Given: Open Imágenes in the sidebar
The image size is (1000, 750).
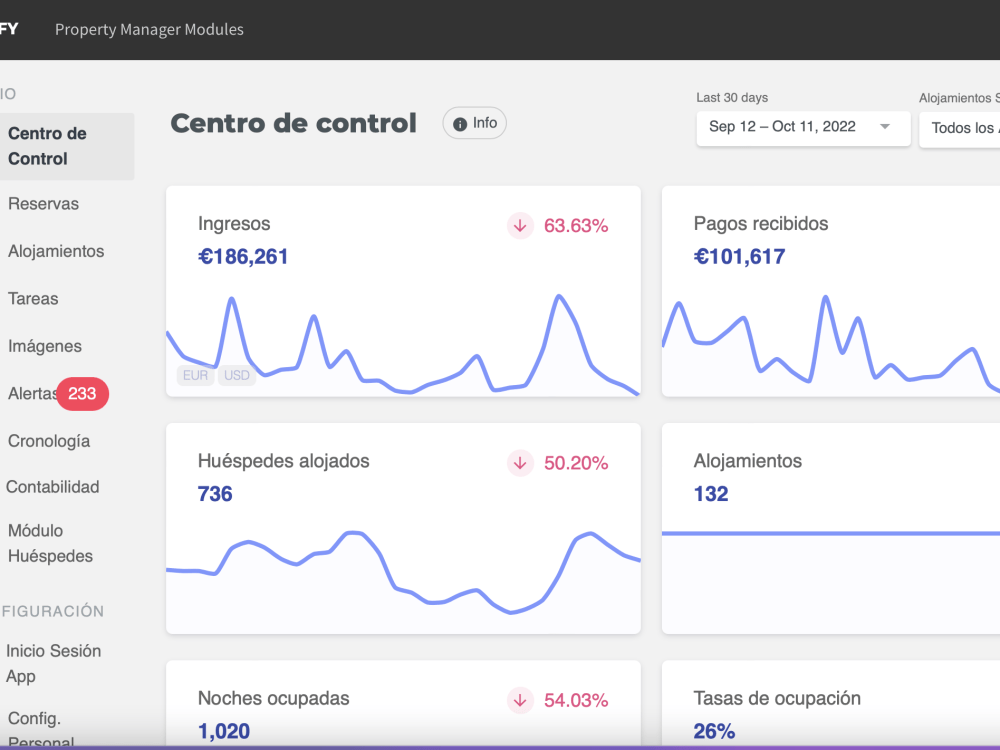Looking at the screenshot, I should 45,346.
